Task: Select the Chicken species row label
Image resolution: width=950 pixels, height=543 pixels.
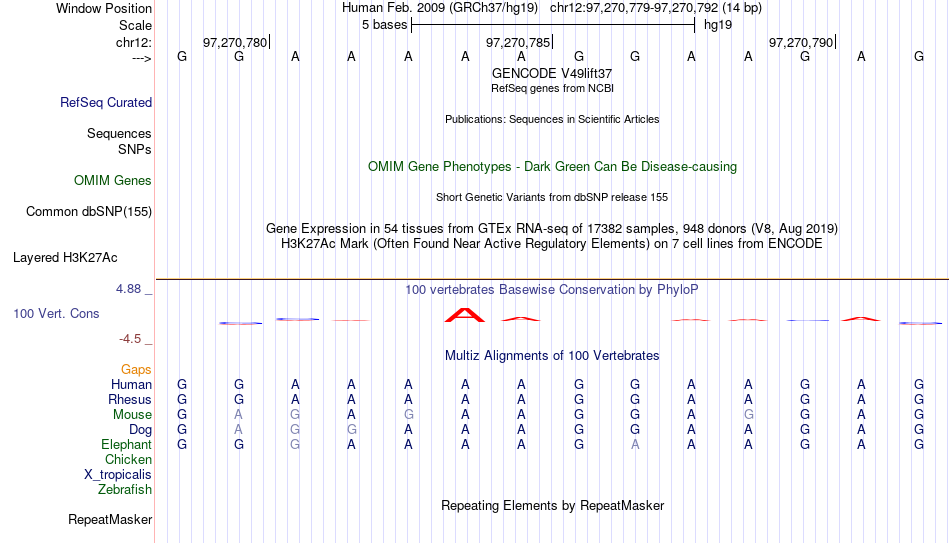Action: pyautogui.click(x=128, y=459)
